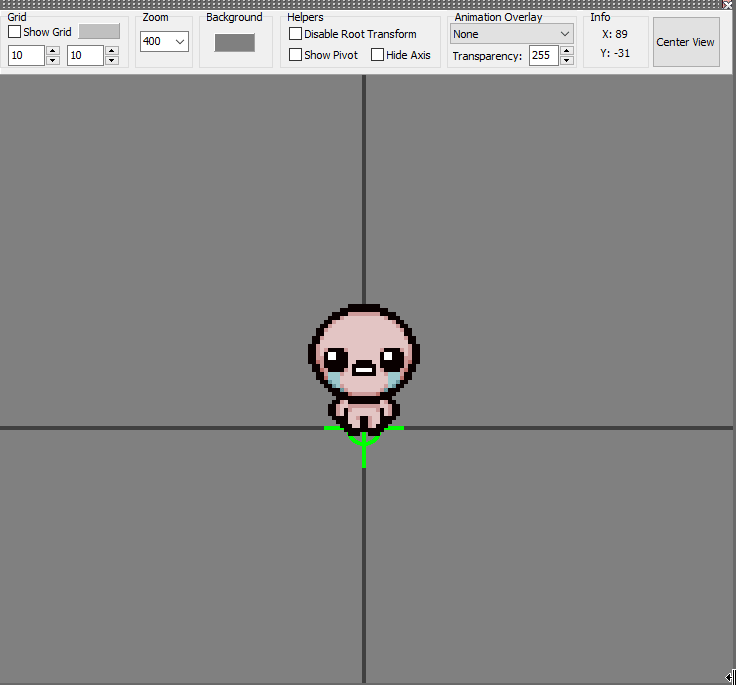Toggle Disable Root Transform checkbox
Image resolution: width=736 pixels, height=685 pixels.
(x=295, y=34)
